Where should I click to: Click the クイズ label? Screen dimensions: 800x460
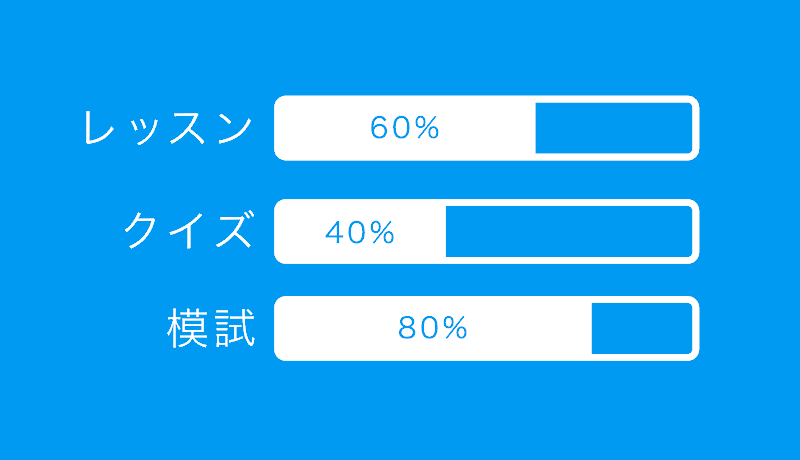click(189, 231)
